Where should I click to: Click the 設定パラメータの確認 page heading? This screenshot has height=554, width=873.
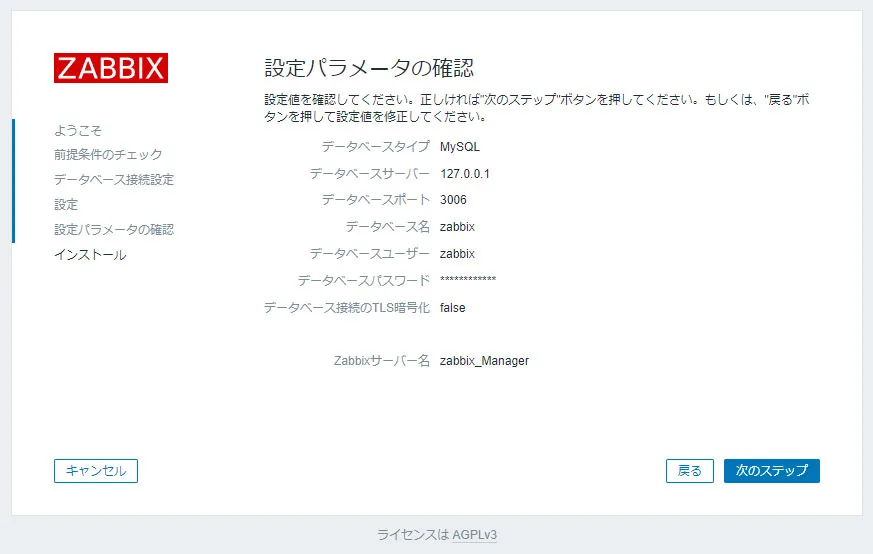pyautogui.click(x=369, y=68)
